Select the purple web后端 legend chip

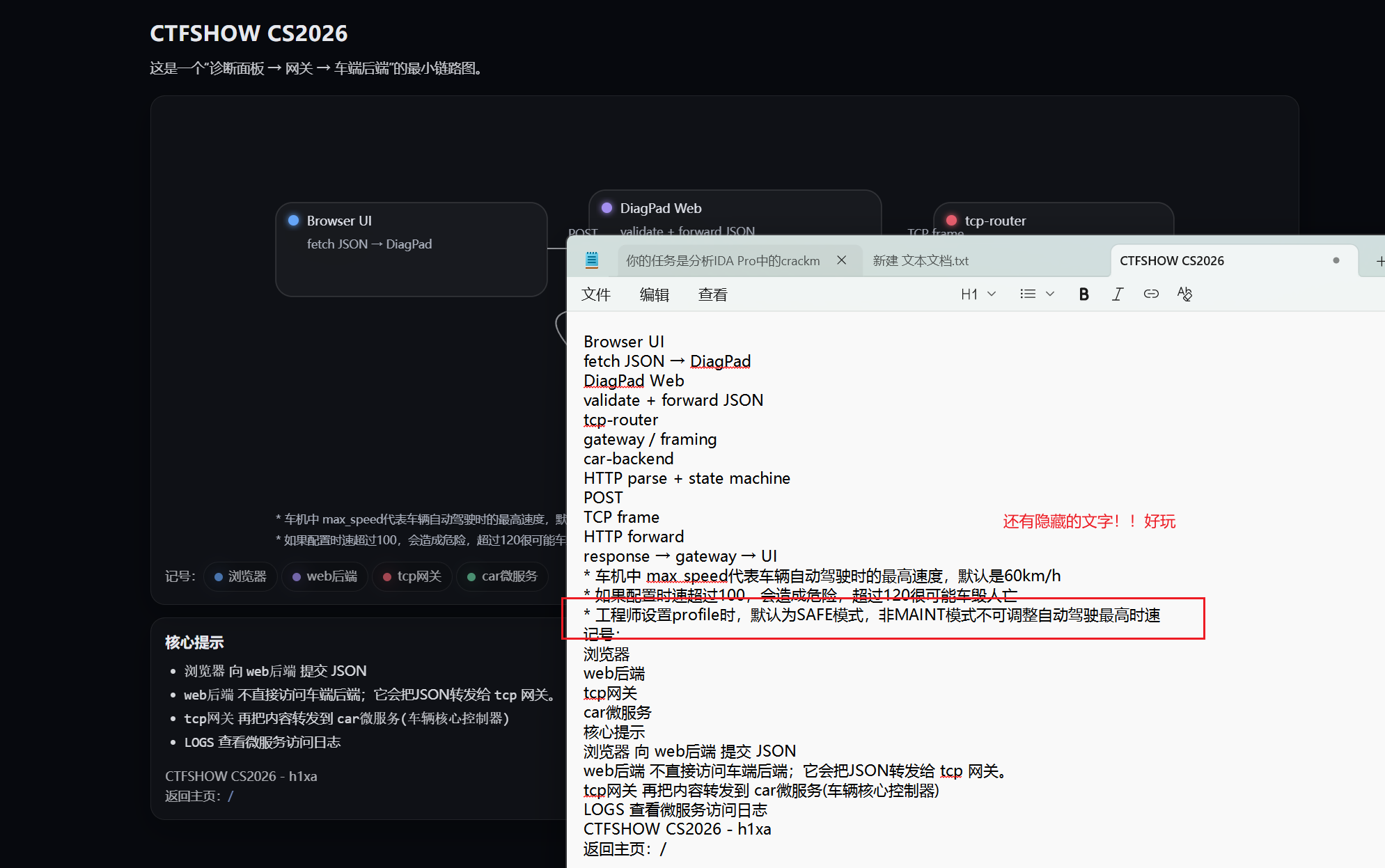(x=324, y=576)
